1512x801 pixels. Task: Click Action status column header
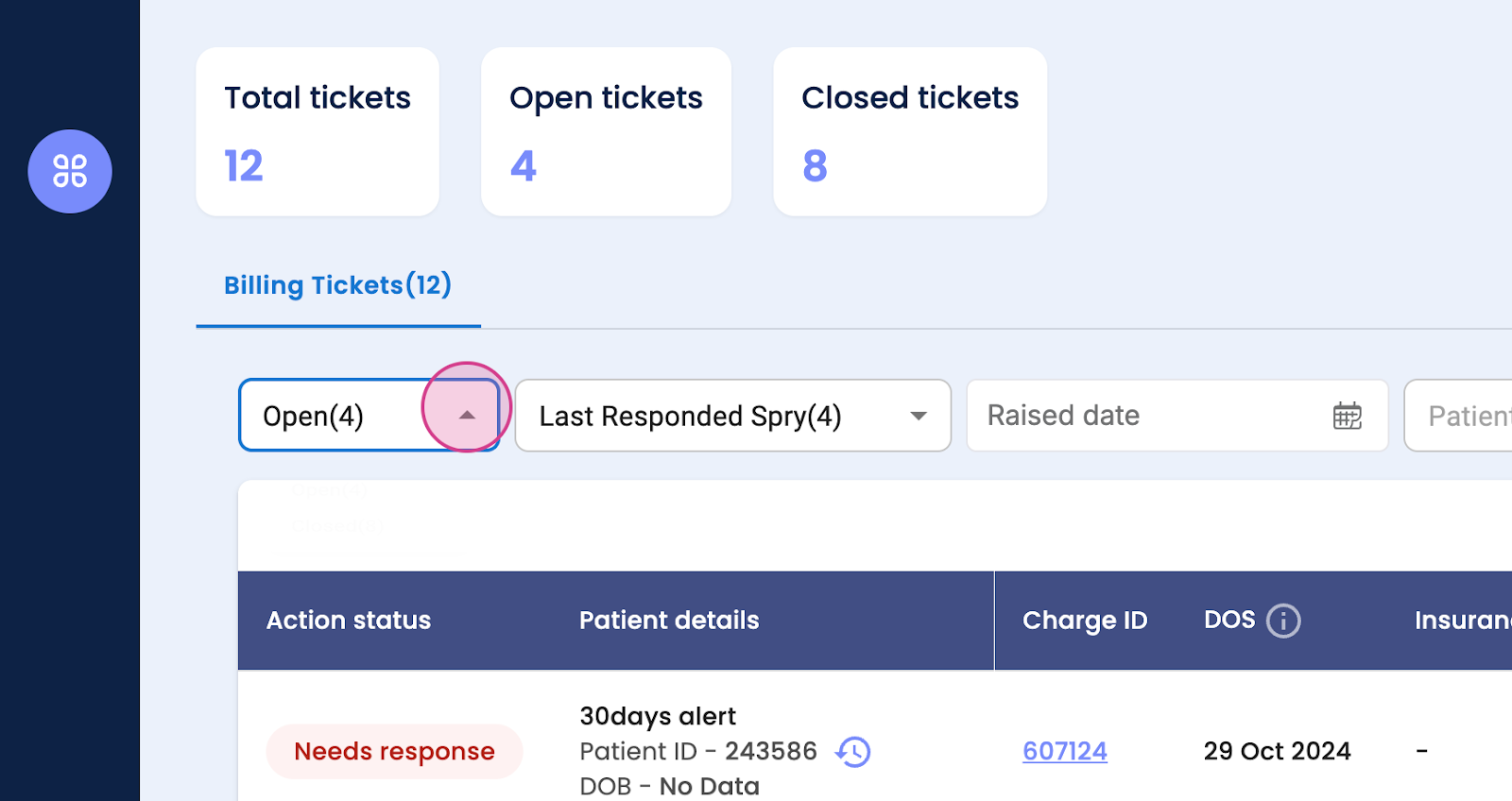click(x=348, y=621)
